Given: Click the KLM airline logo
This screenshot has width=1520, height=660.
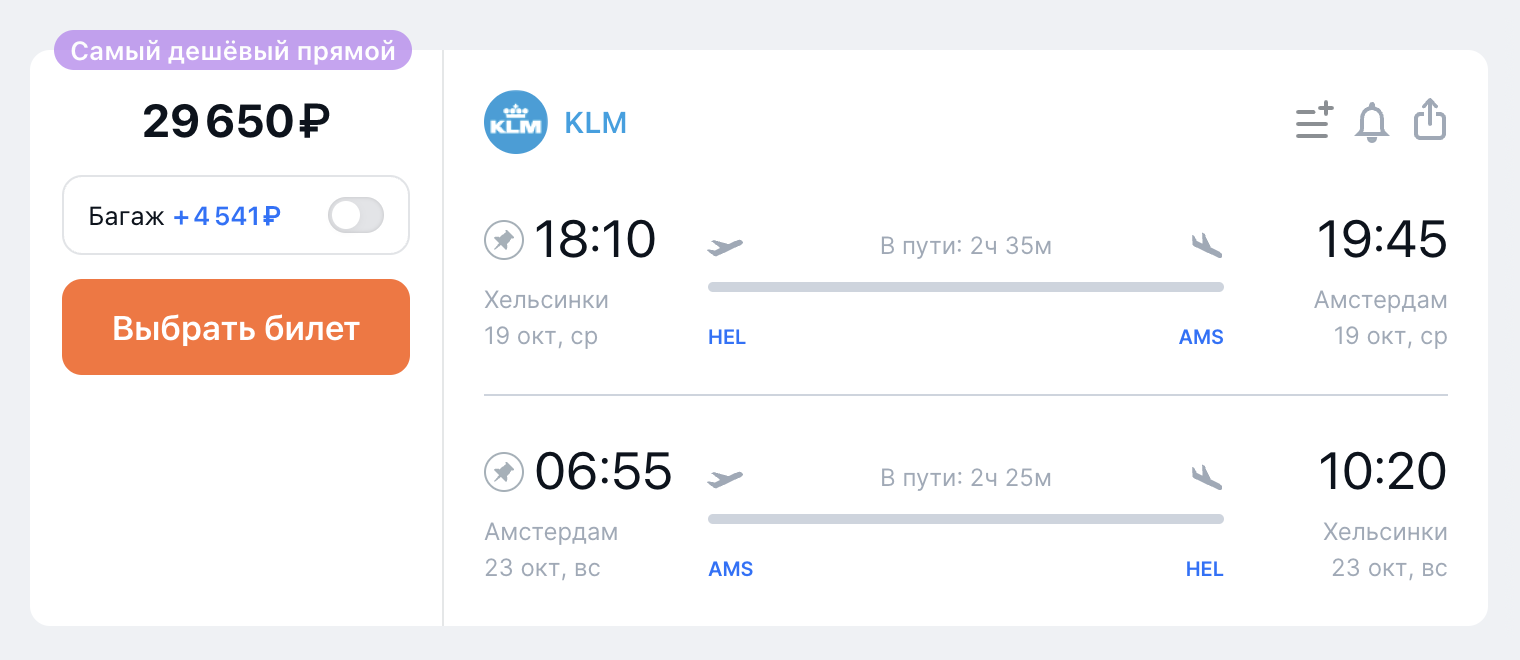Looking at the screenshot, I should [516, 122].
